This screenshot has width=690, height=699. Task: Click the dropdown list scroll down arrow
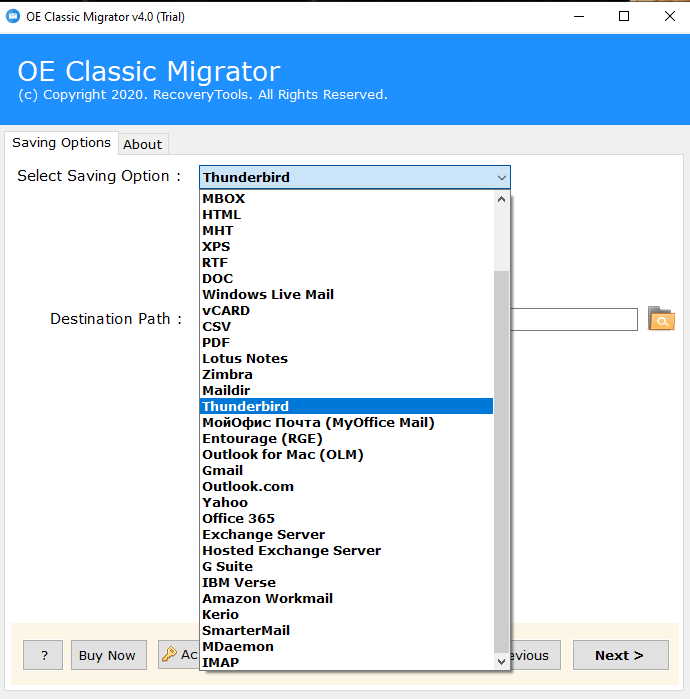click(501, 662)
